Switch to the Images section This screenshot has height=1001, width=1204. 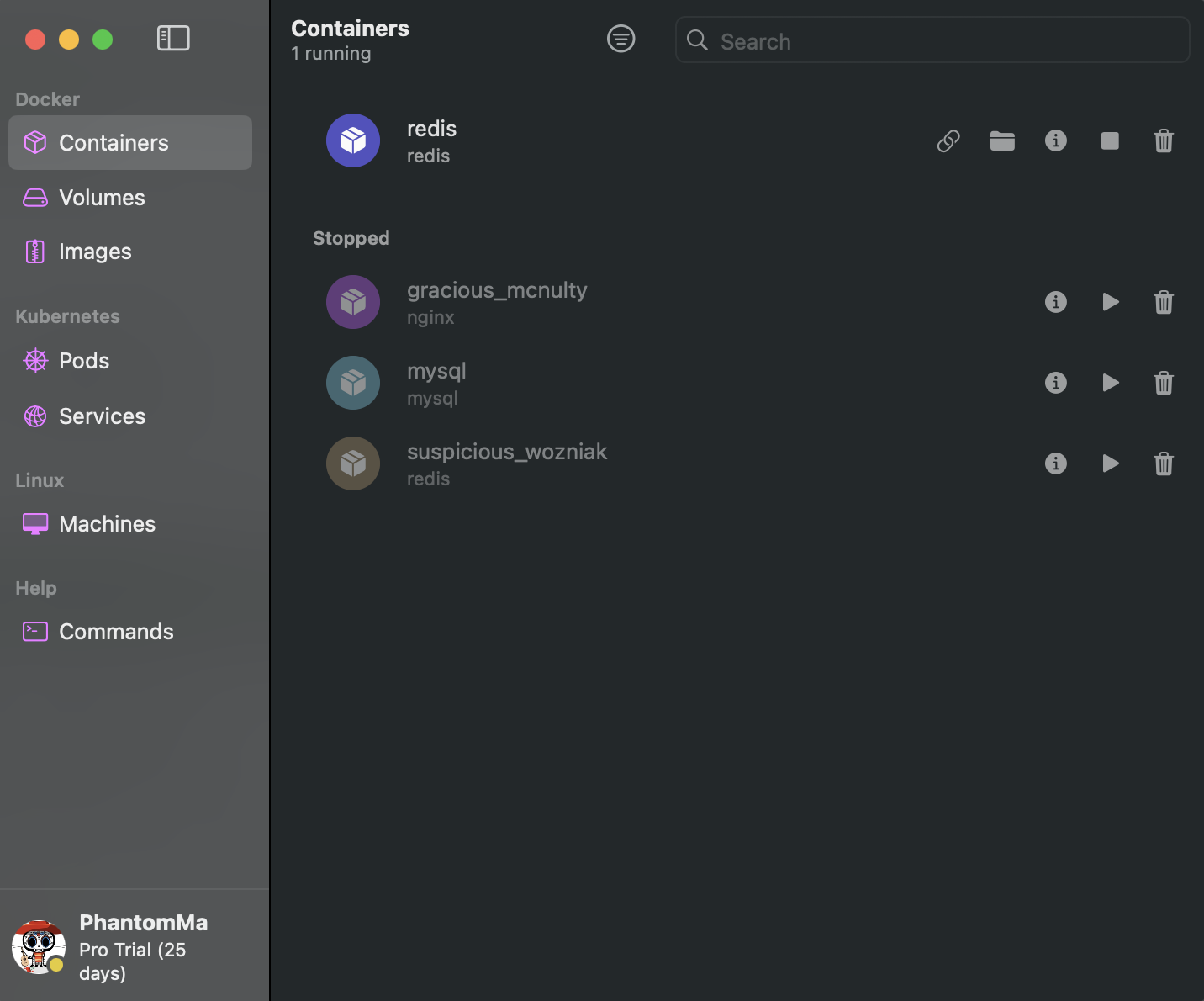pos(130,252)
